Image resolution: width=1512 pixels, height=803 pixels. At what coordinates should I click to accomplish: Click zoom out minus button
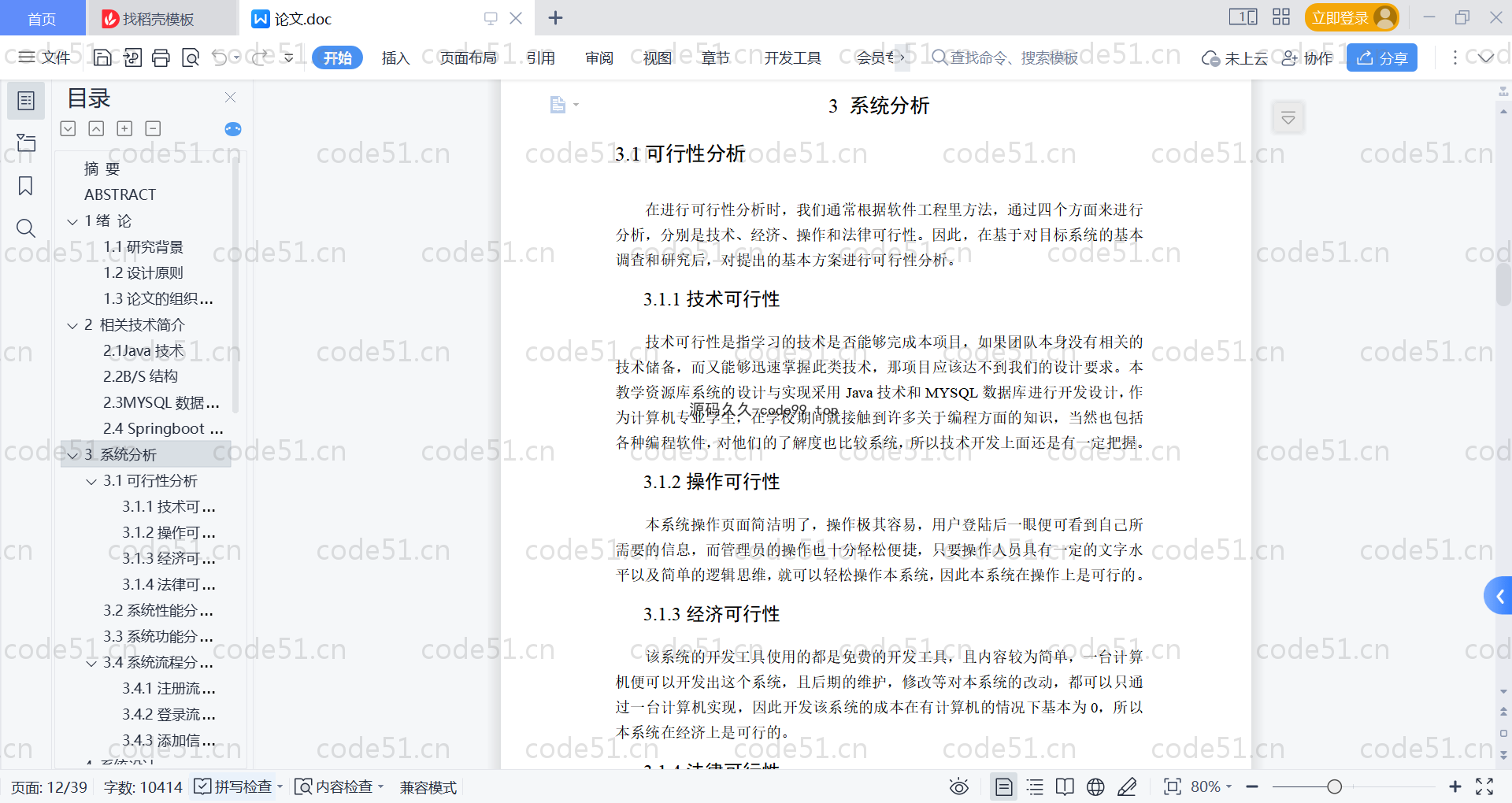pyautogui.click(x=1252, y=786)
